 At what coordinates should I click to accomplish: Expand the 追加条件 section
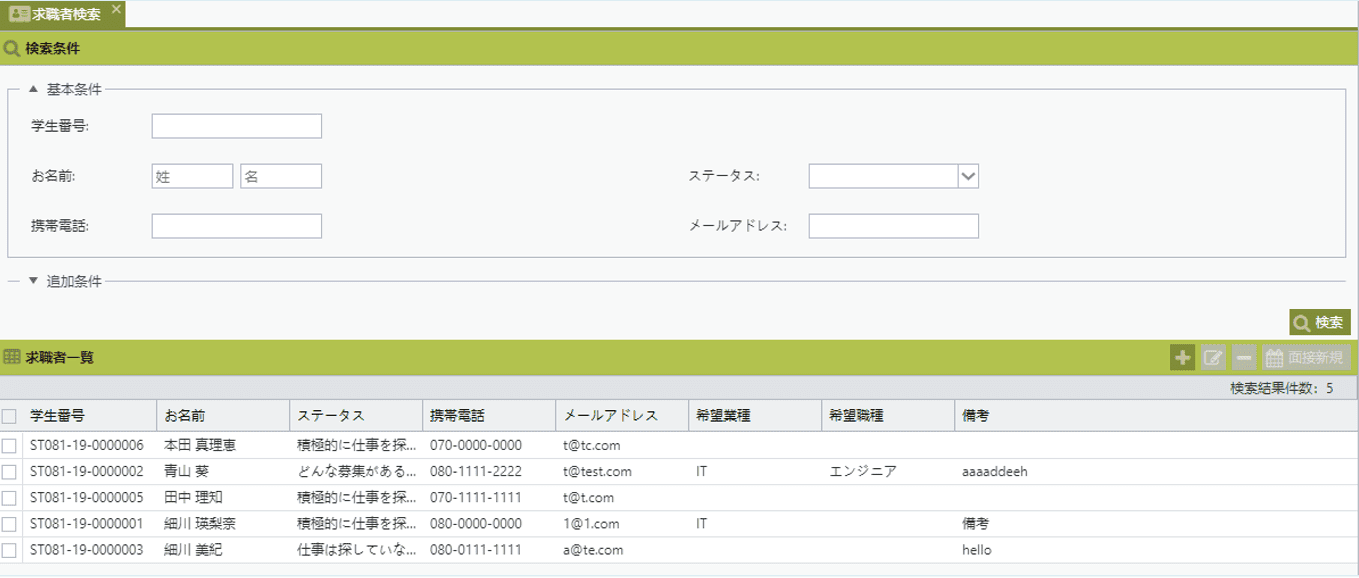tap(33, 281)
